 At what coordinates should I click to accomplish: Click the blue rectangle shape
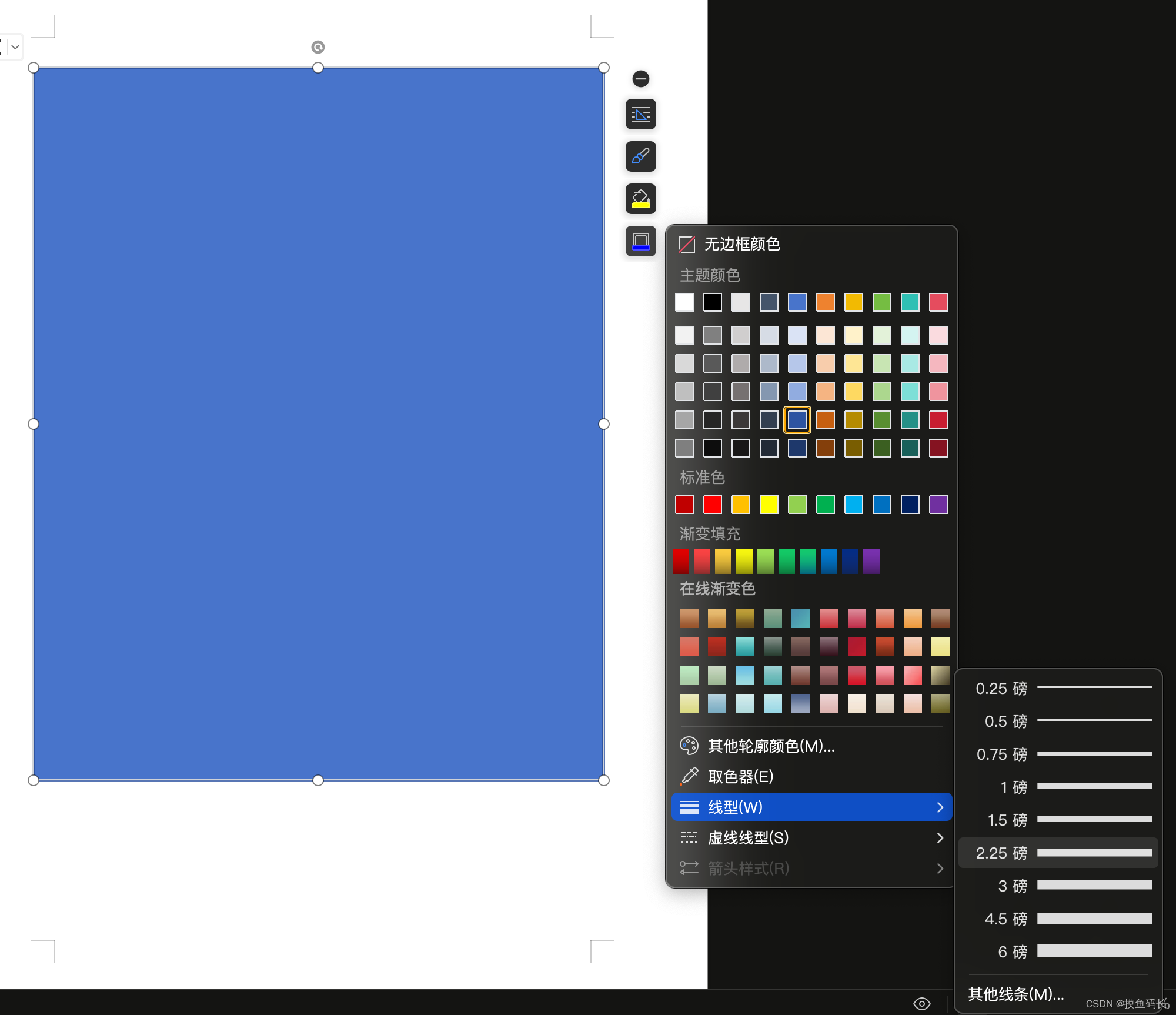click(318, 423)
